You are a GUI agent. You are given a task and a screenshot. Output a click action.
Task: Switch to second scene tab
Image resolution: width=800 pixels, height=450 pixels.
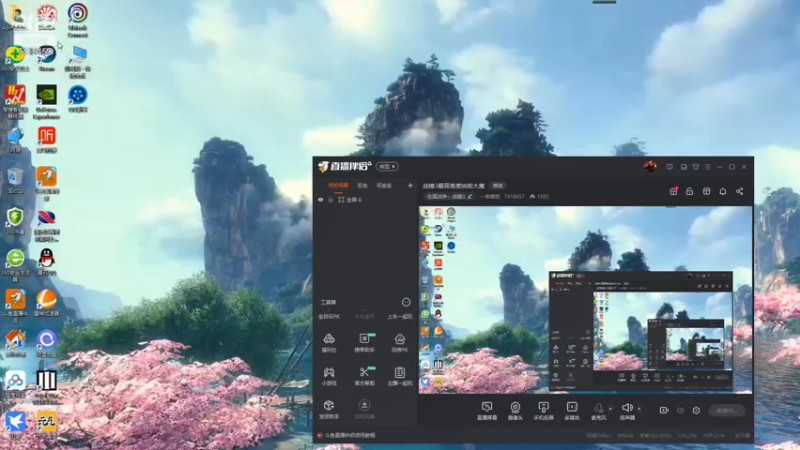click(362, 185)
